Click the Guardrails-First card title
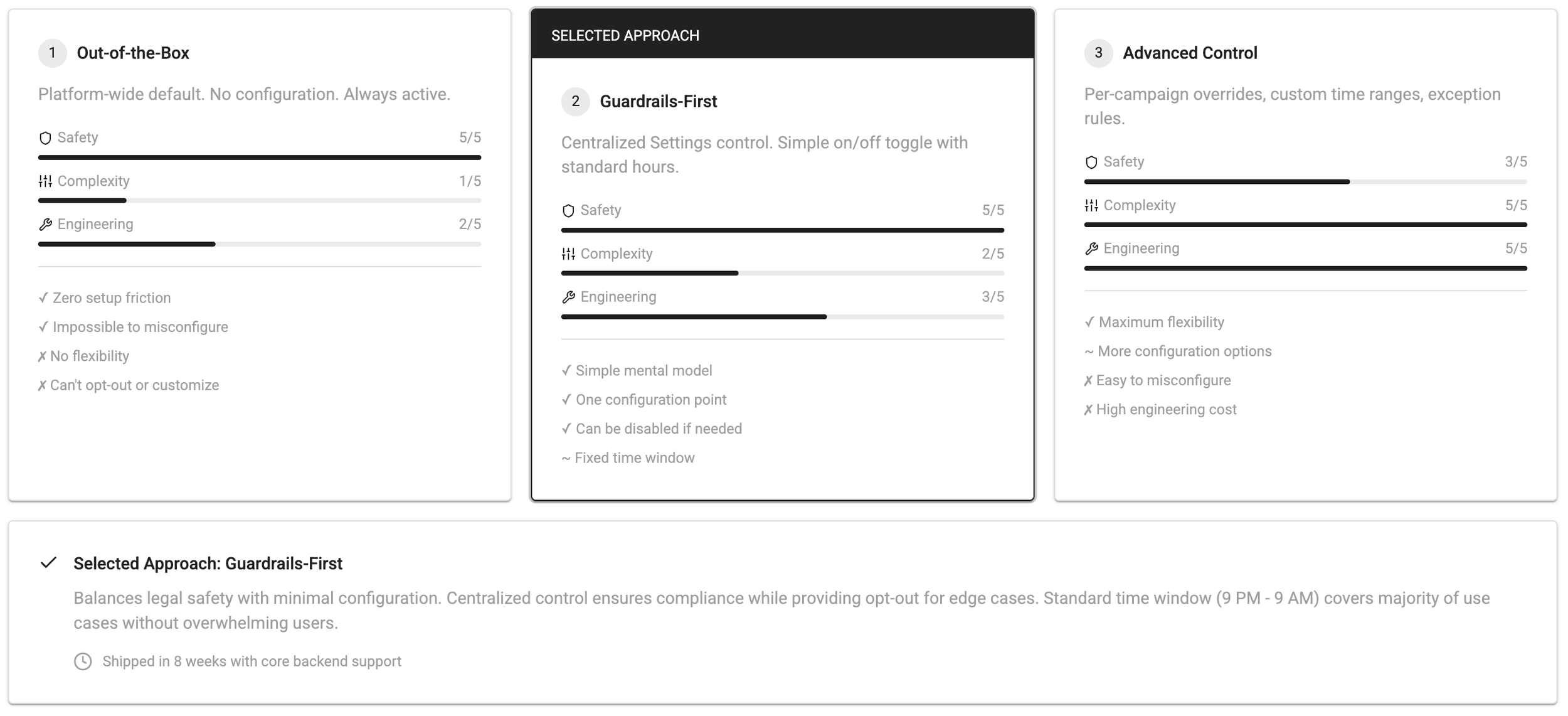Image resolution: width=1568 pixels, height=716 pixels. tap(658, 102)
